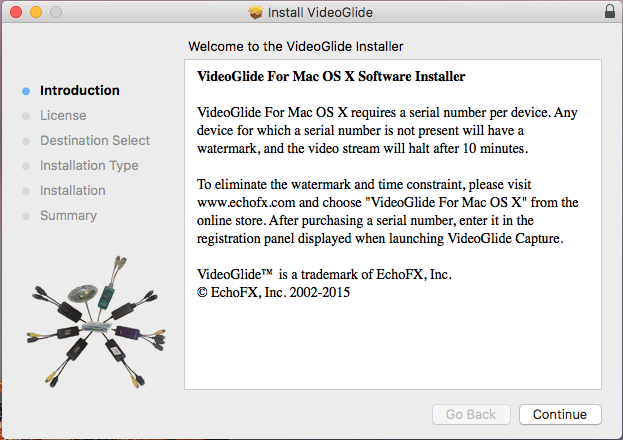Select the License step in the sidebar
This screenshot has height=440, width=623.
[63, 116]
